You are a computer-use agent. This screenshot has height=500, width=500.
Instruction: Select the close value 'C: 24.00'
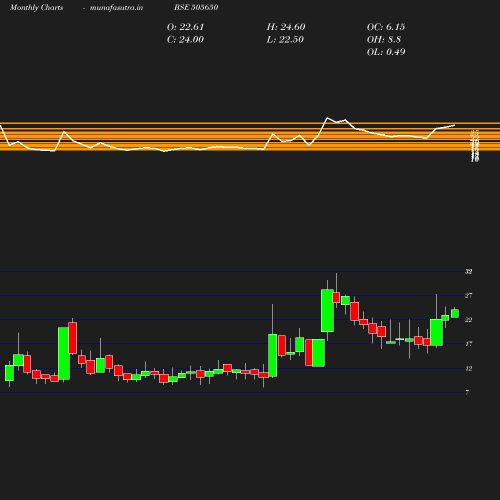point(185,40)
